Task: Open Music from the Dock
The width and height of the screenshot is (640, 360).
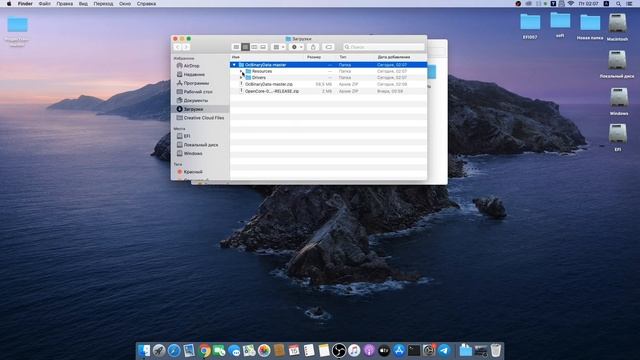Action: (354, 351)
